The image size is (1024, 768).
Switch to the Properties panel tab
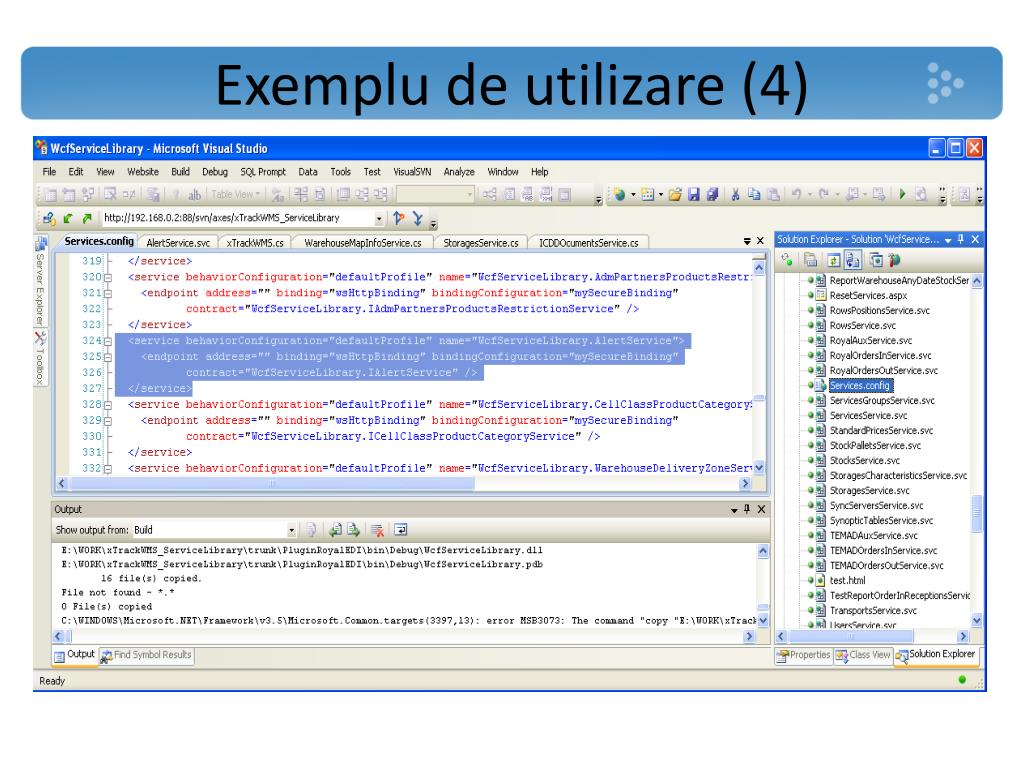803,655
